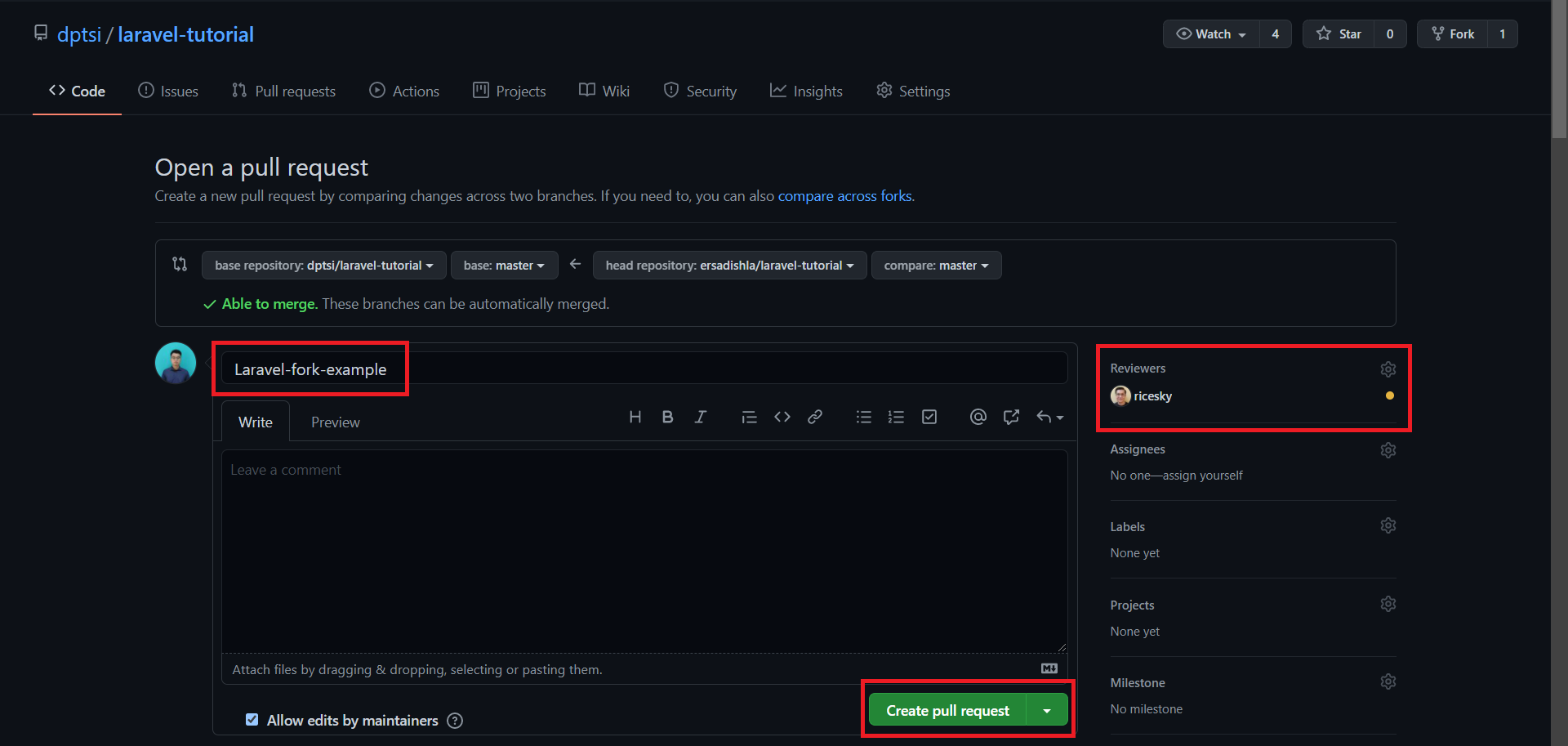Open the Assignees gear settings
This screenshot has height=746, width=1568.
pos(1388,450)
